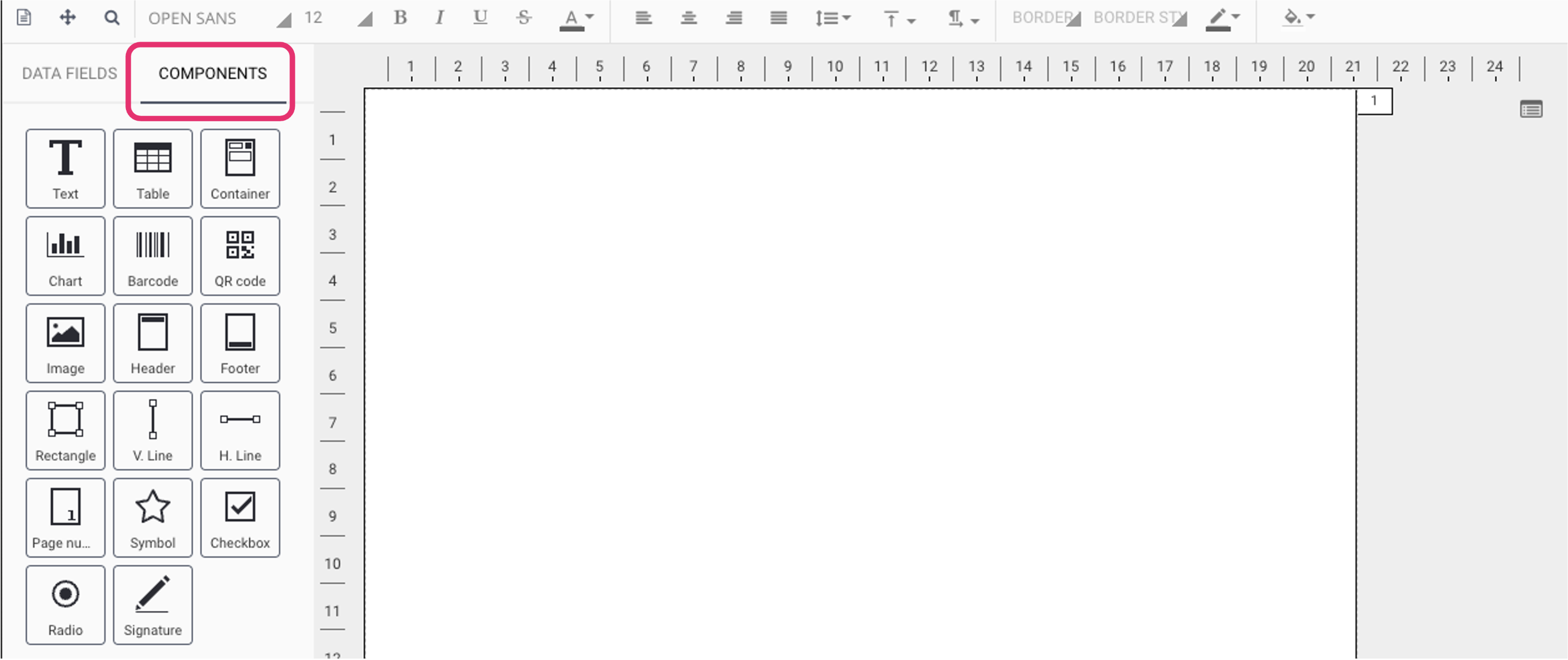Click the Page number component
This screenshot has width=1568, height=660.
[65, 516]
